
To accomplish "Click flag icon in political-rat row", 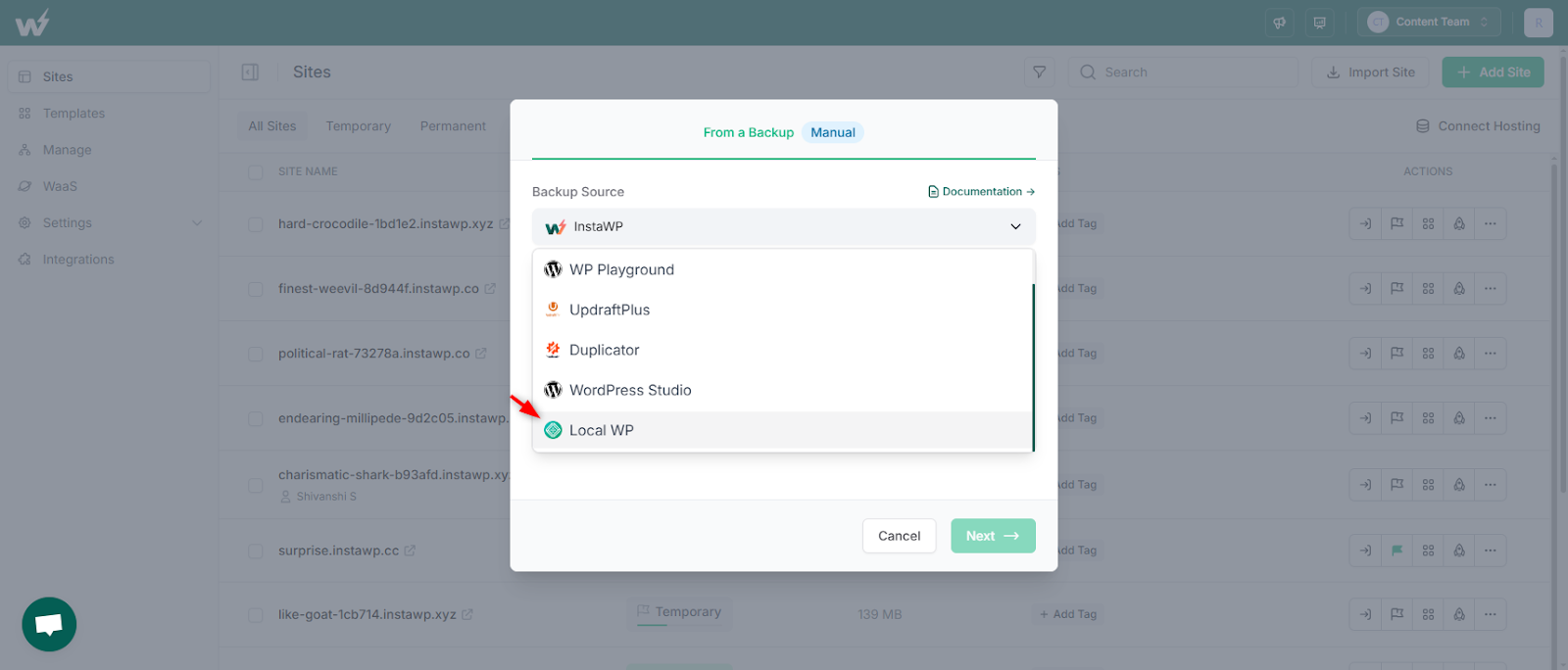I will click(1396, 353).
